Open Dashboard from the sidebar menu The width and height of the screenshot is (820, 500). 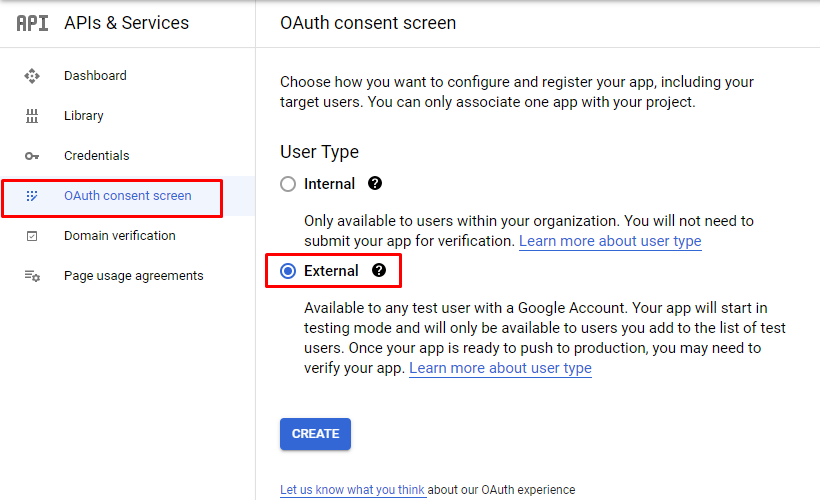95,76
